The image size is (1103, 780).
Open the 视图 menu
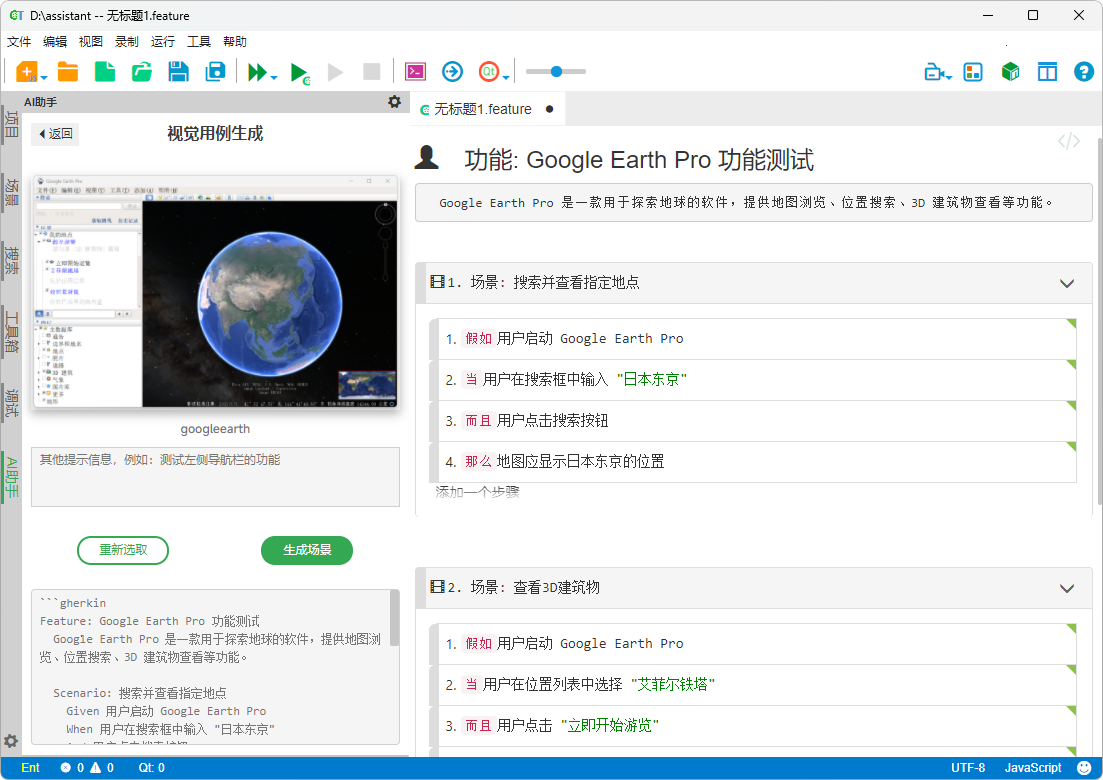pos(91,41)
